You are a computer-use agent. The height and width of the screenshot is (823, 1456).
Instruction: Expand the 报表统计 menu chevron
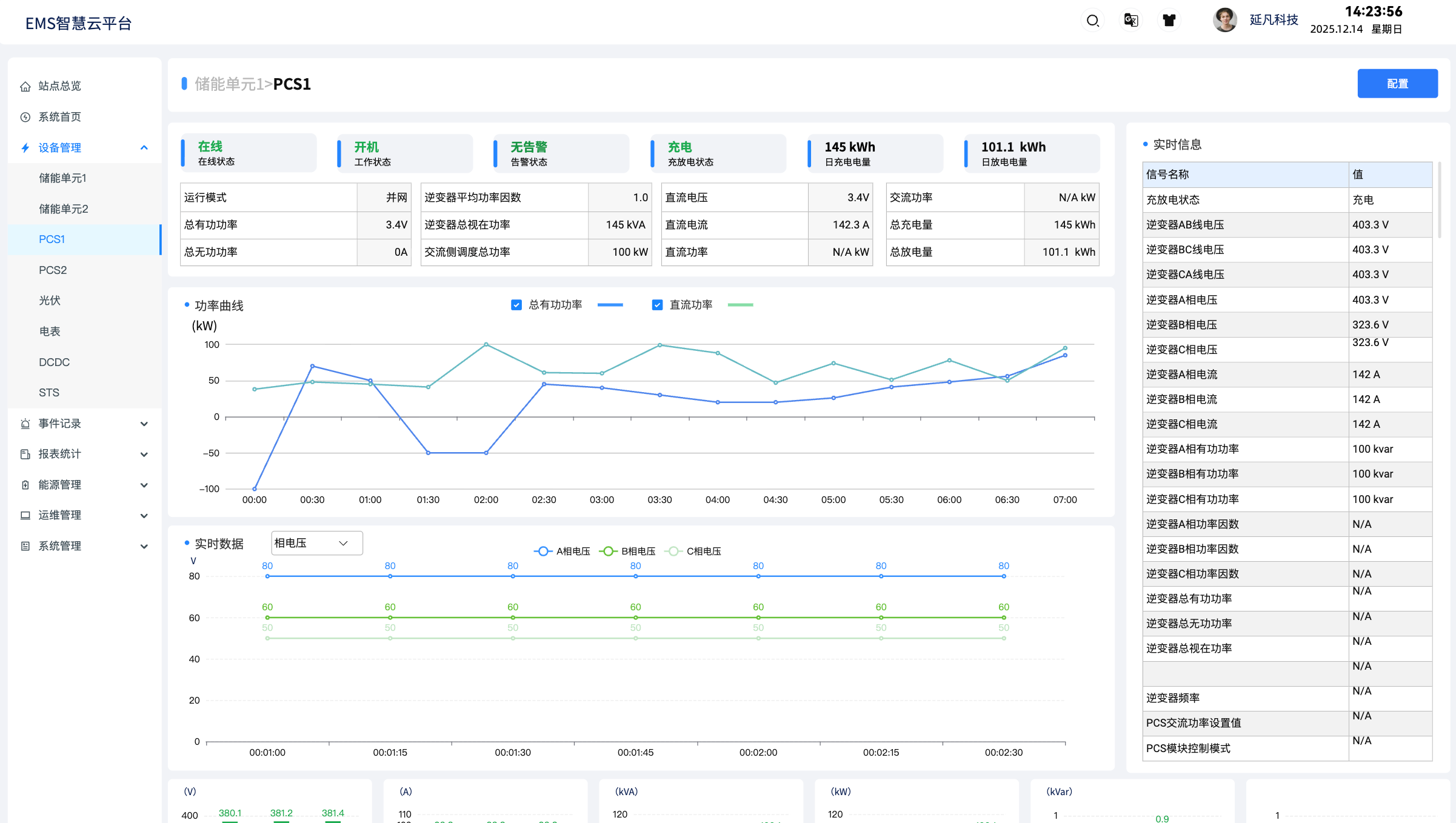(144, 455)
